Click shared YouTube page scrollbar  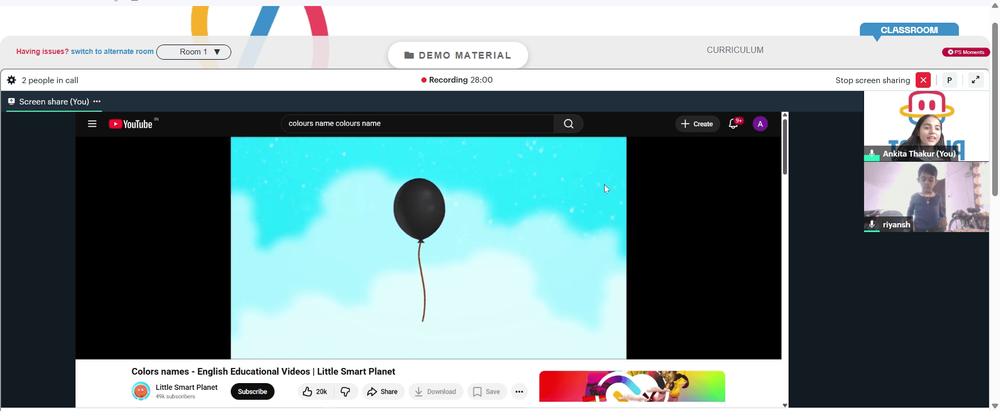click(x=785, y=146)
